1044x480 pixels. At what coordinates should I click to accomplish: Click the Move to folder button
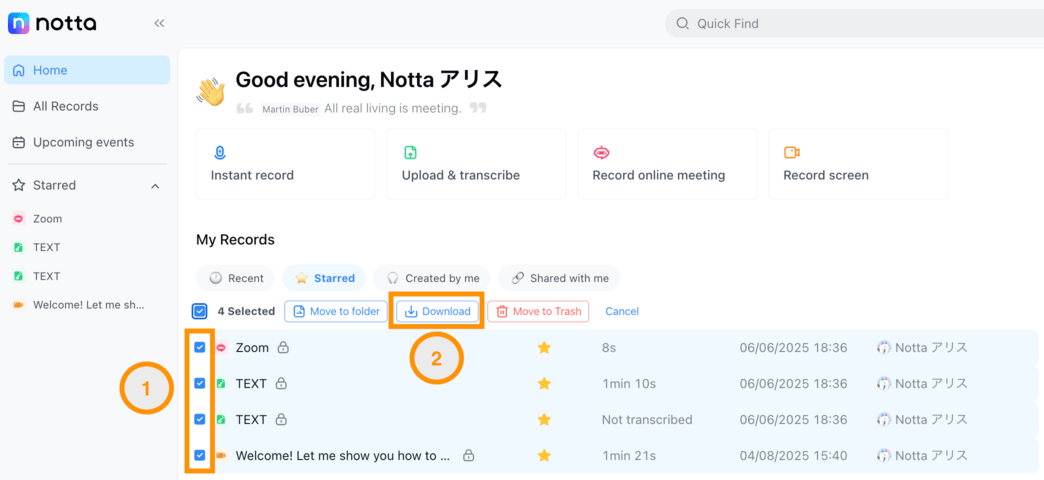click(336, 311)
